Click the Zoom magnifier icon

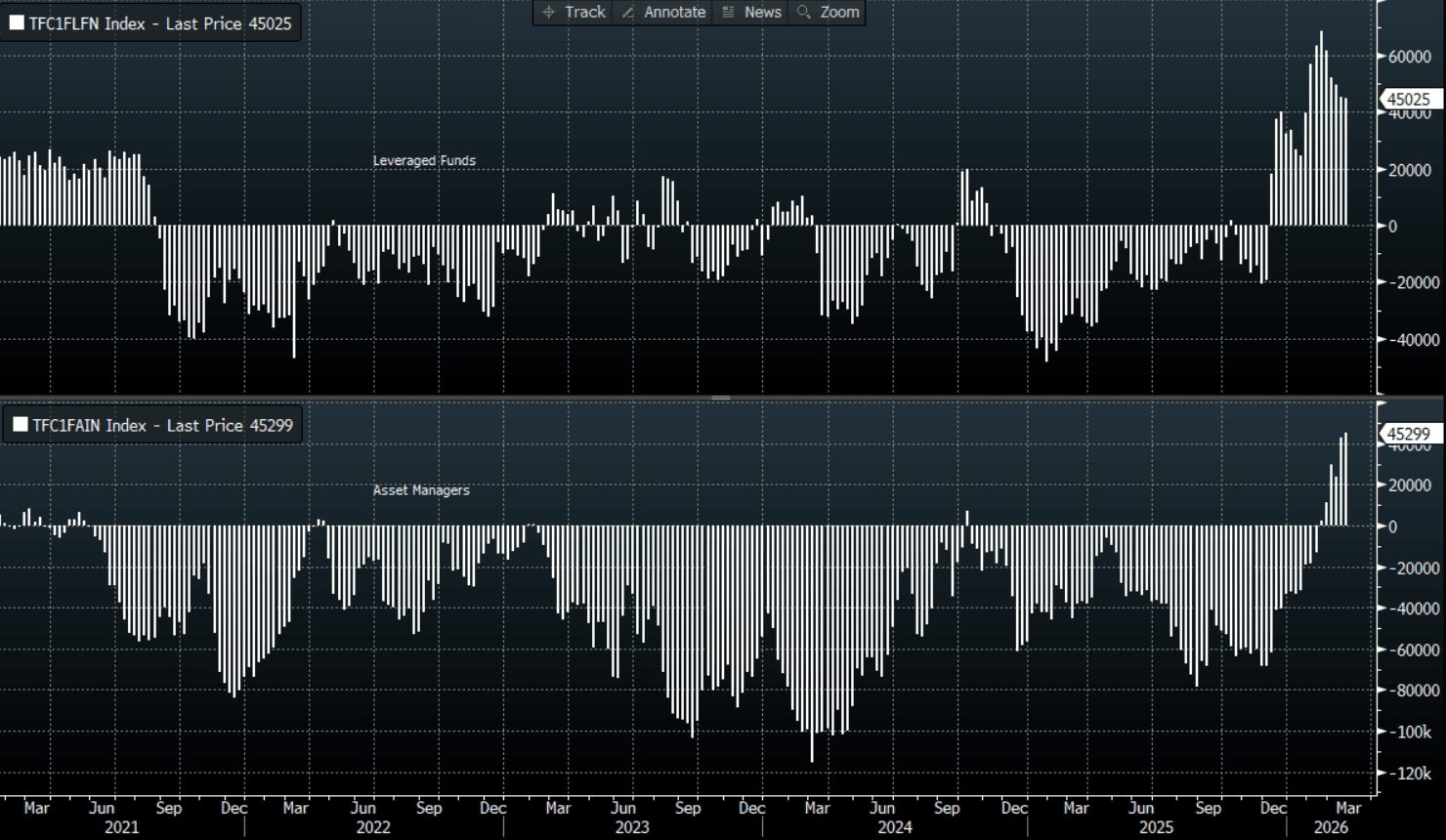click(804, 12)
